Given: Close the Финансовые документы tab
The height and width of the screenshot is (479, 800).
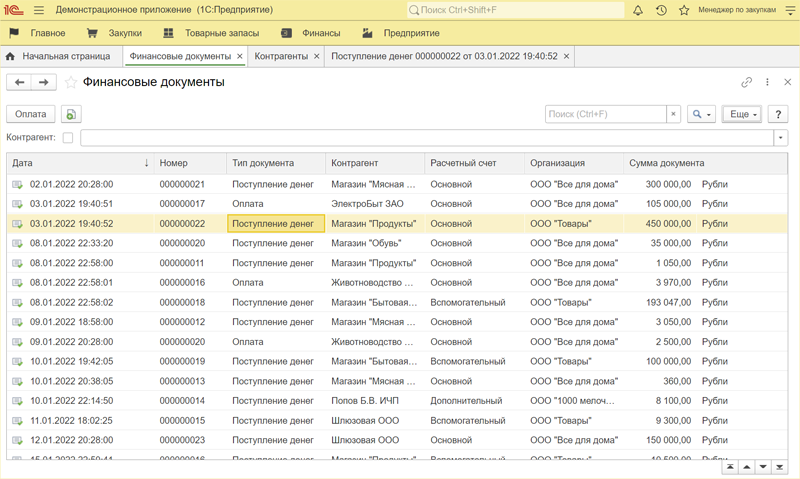Looking at the screenshot, I should (x=240, y=57).
